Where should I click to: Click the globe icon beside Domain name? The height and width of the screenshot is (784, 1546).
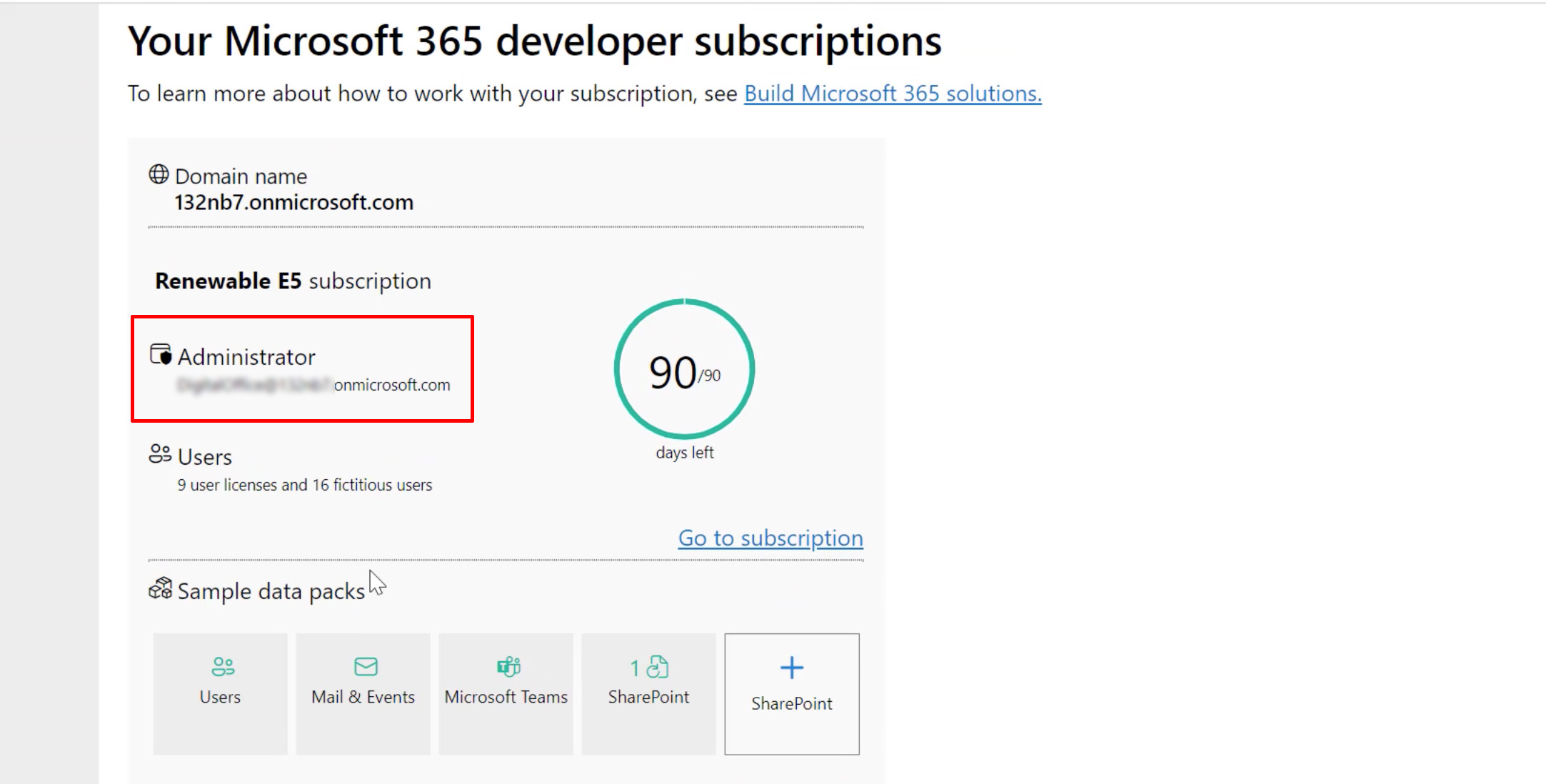click(159, 174)
